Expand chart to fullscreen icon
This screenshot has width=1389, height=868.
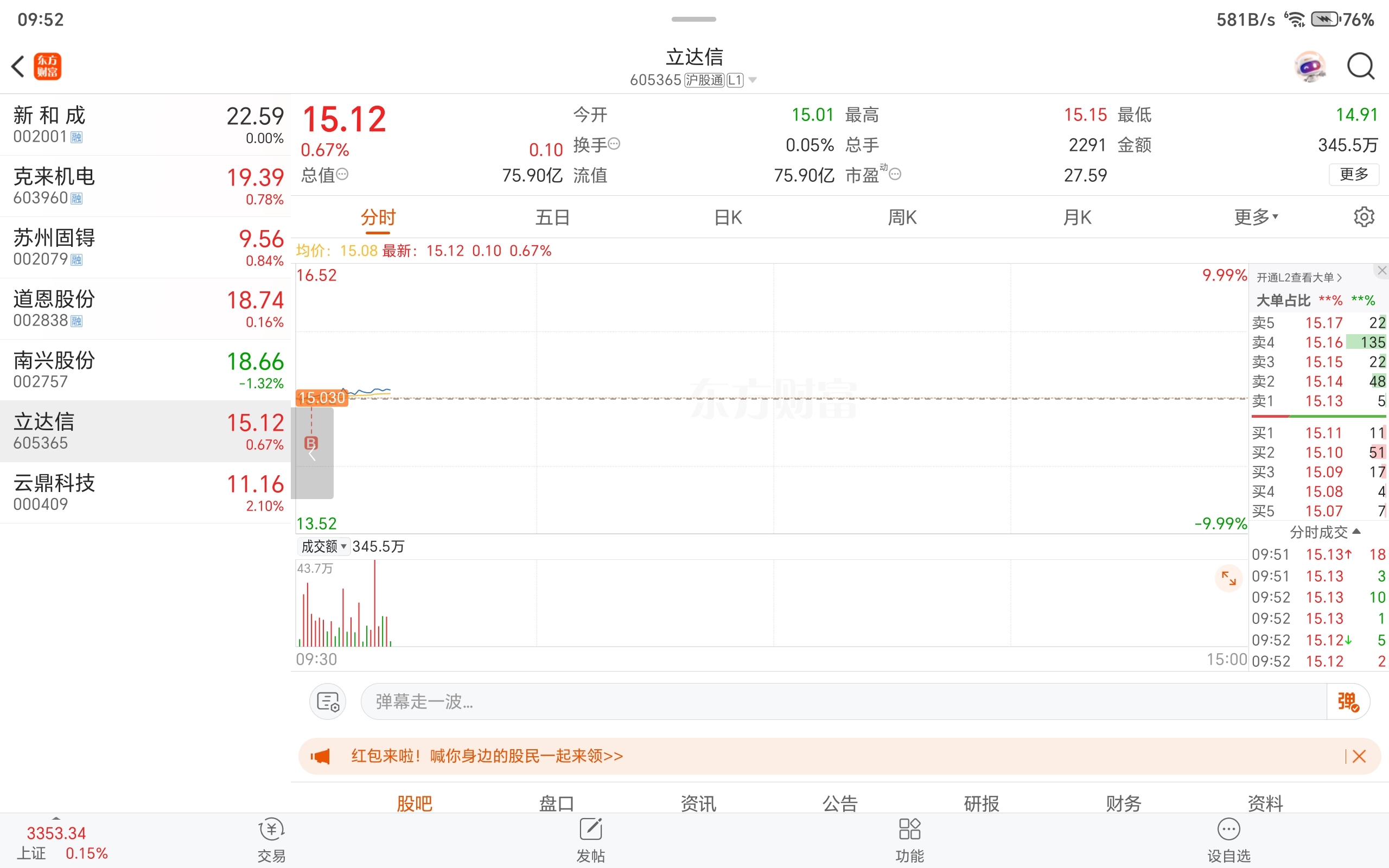(1228, 578)
